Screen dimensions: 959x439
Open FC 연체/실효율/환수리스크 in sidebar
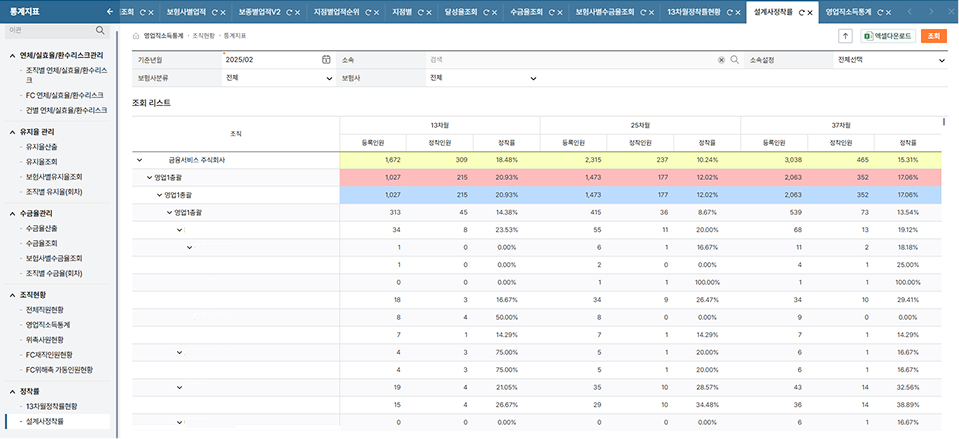point(65,95)
